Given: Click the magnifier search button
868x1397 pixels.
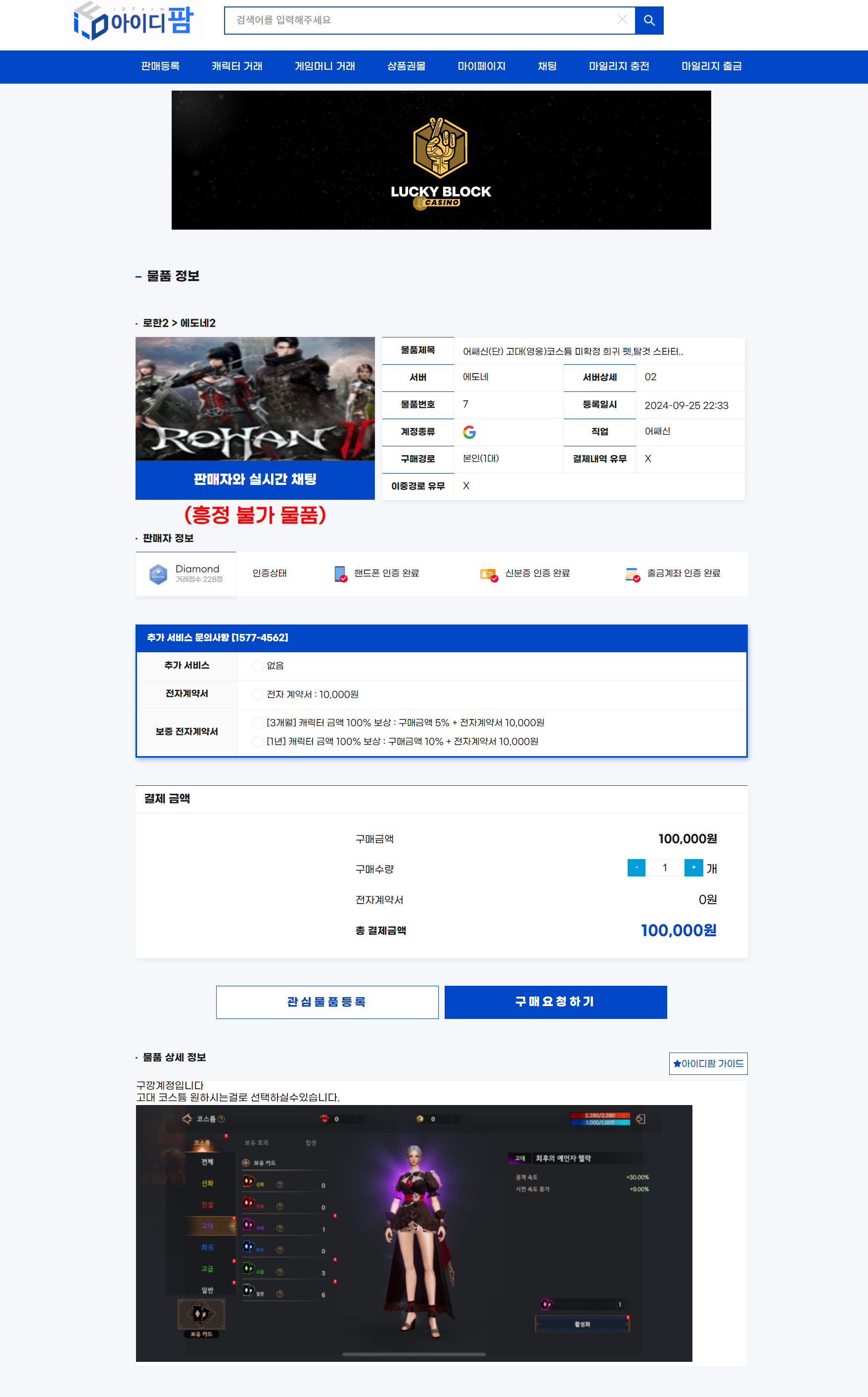Looking at the screenshot, I should (x=649, y=21).
